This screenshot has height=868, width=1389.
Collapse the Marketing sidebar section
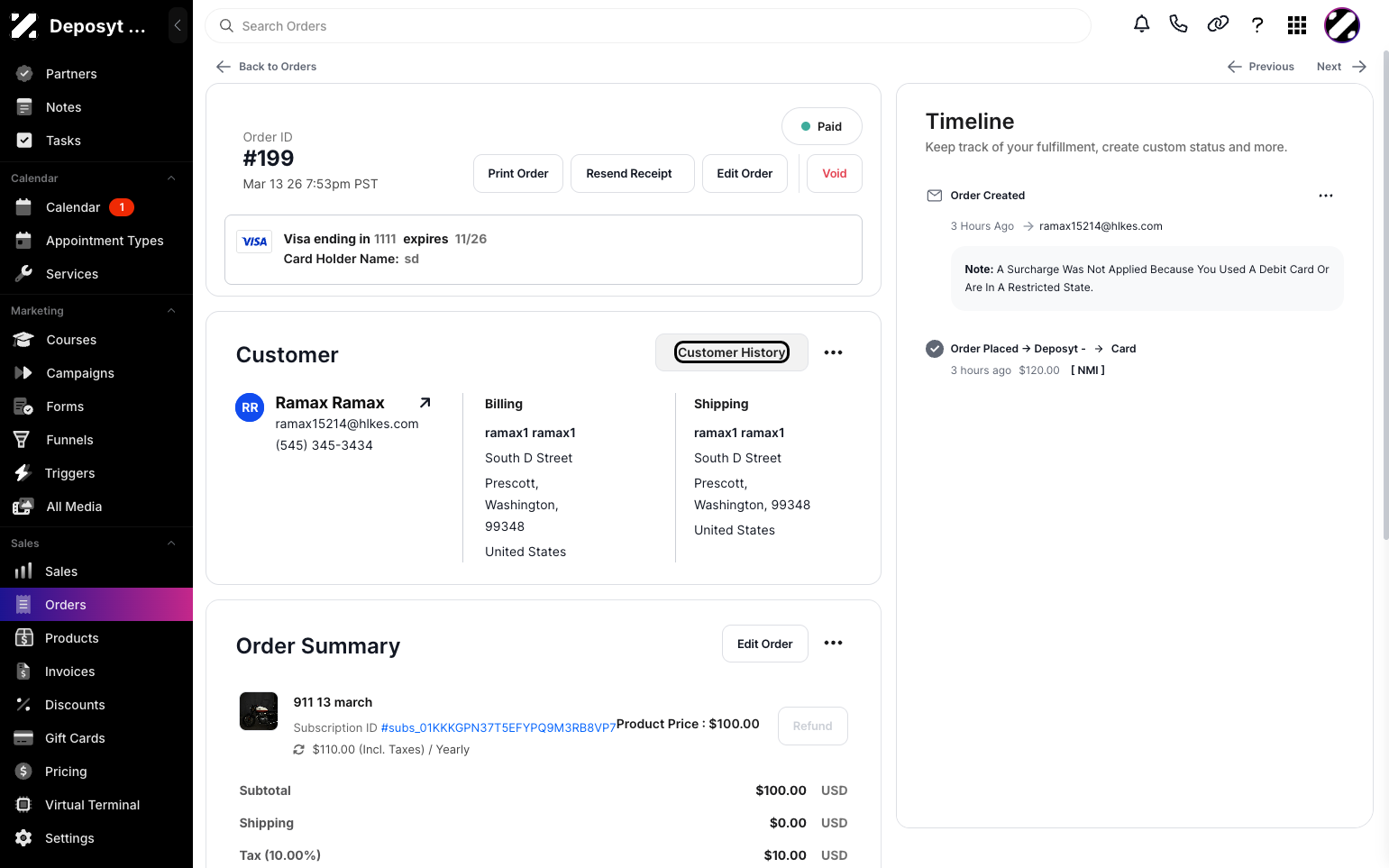coord(171,311)
